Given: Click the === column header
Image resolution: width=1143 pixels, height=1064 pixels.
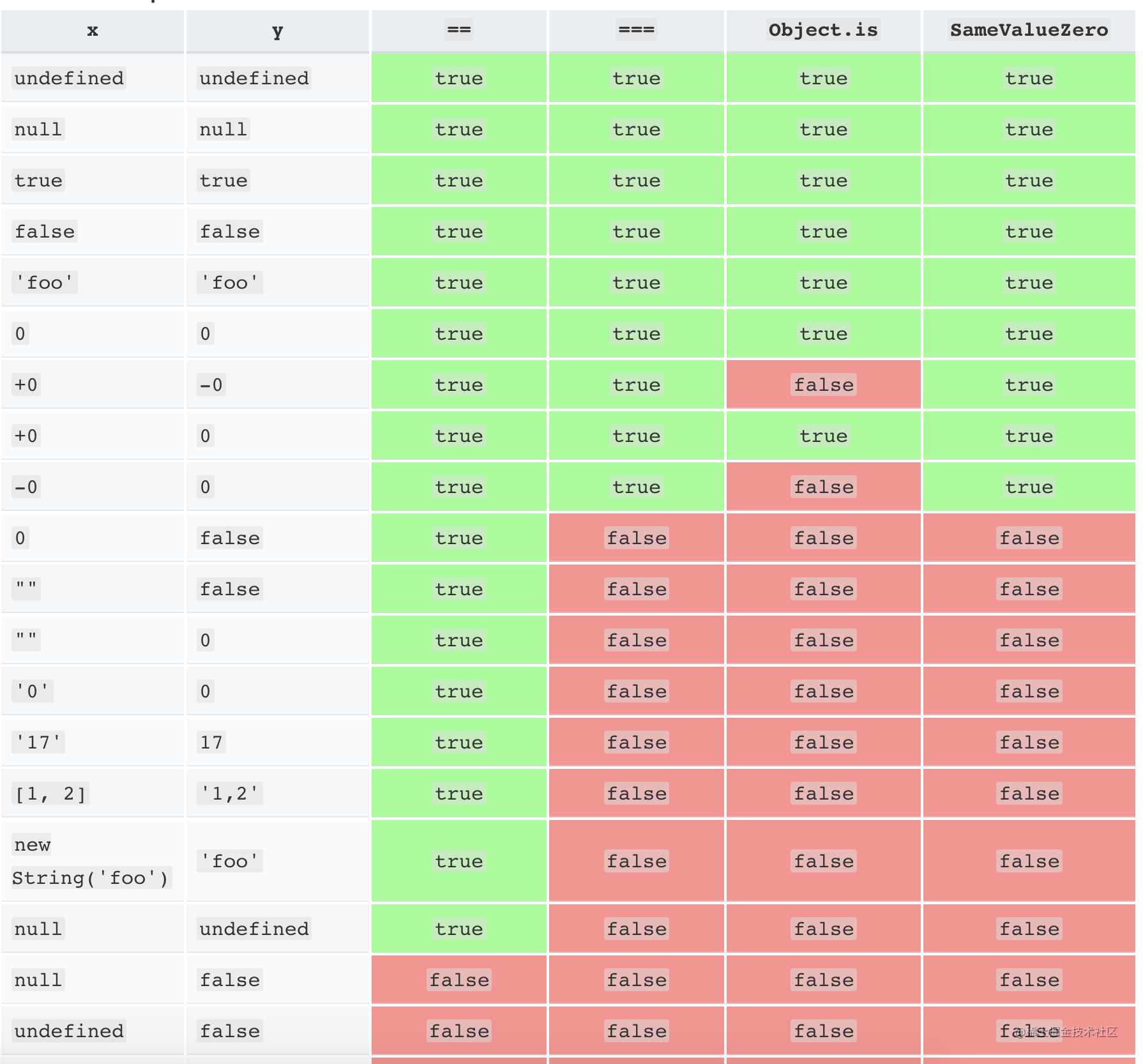Looking at the screenshot, I should [x=636, y=31].
